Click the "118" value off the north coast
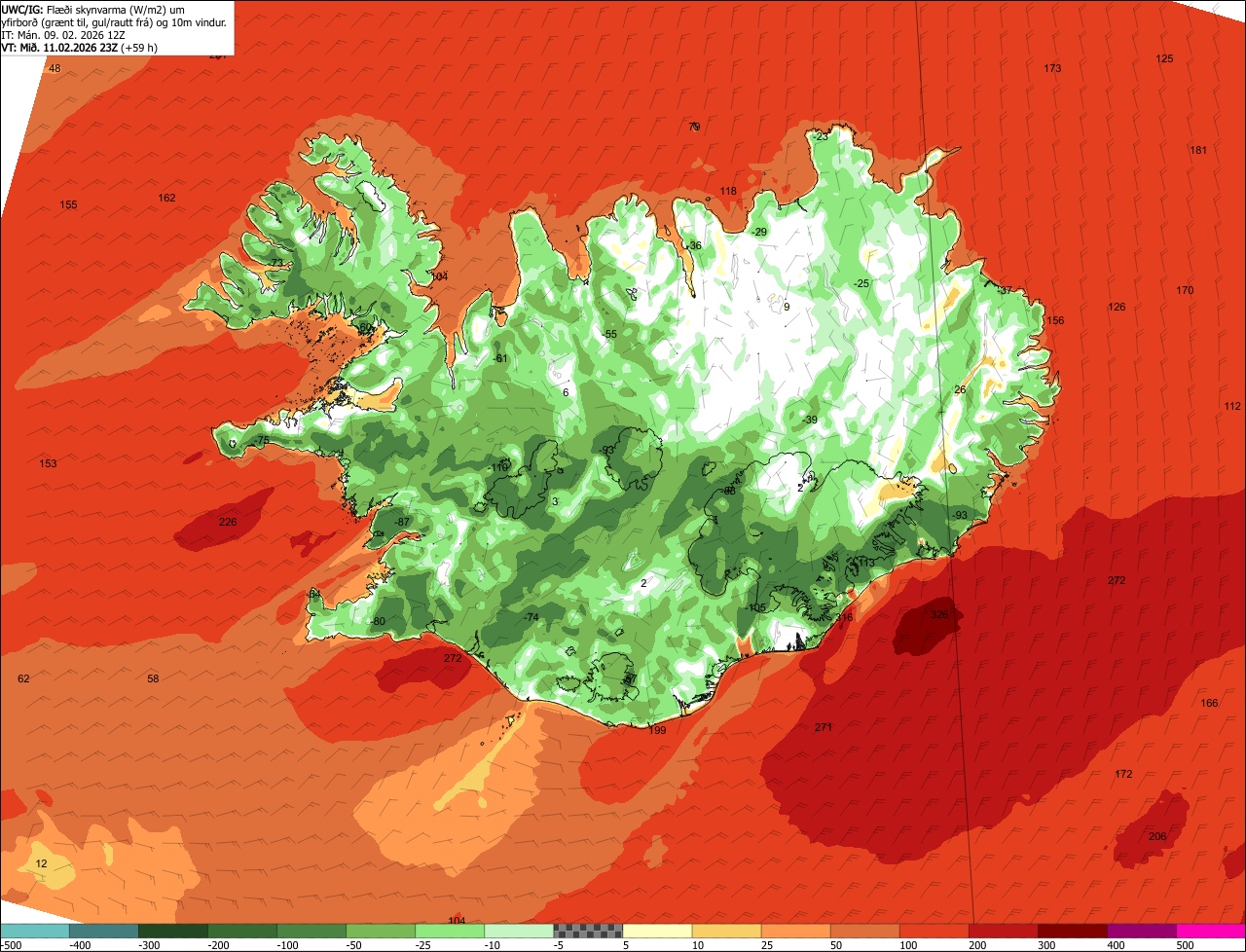Viewport: 1246px width, 952px height. (728, 191)
